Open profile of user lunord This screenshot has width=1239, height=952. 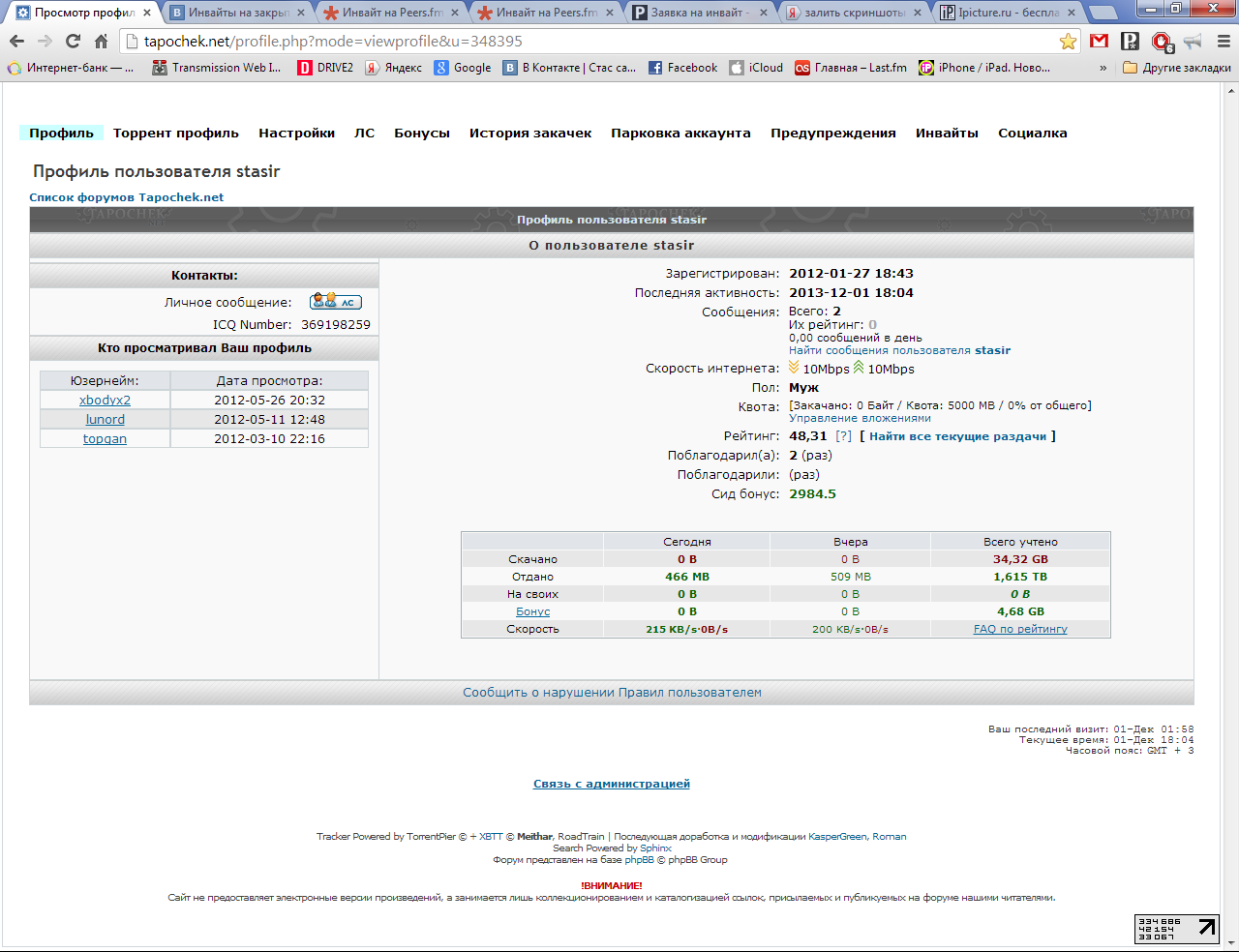(105, 419)
